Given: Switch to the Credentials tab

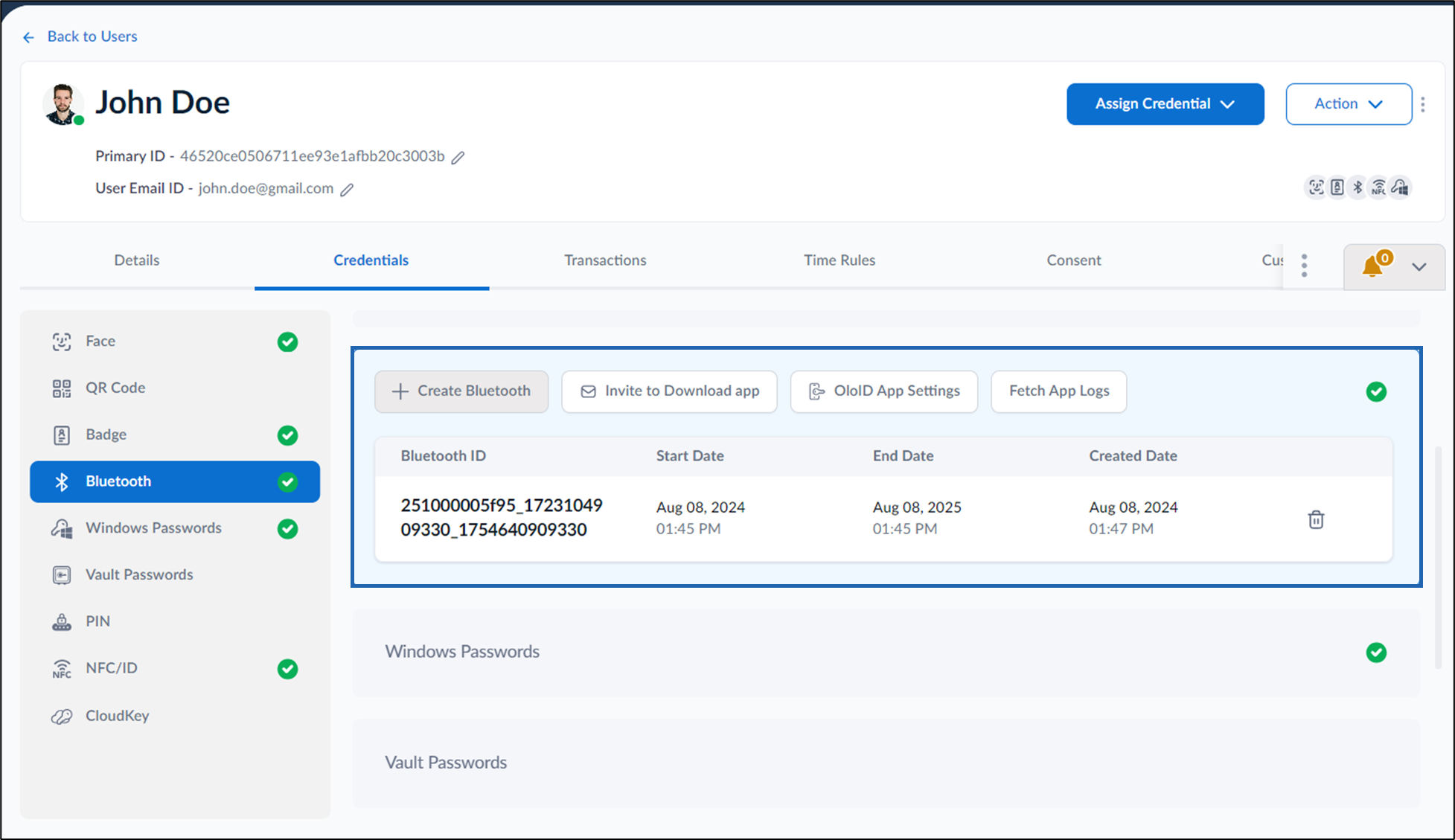Looking at the screenshot, I should click(371, 260).
